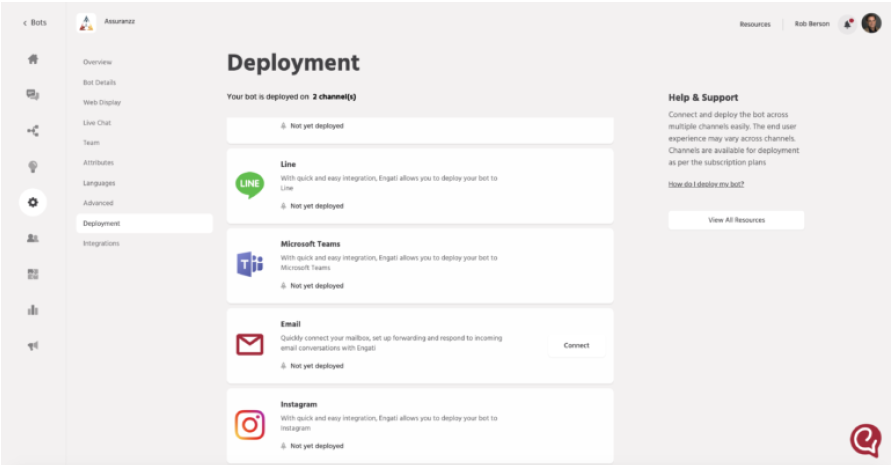
Task: Go back to Bots list
Action: (33, 23)
